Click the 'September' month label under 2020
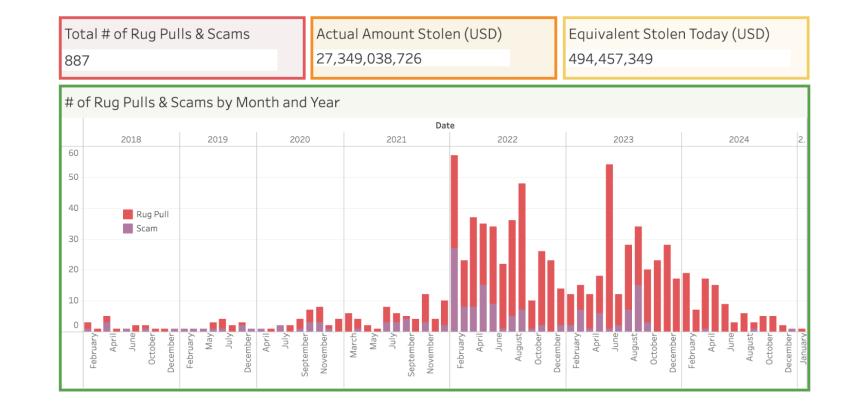 click(305, 354)
